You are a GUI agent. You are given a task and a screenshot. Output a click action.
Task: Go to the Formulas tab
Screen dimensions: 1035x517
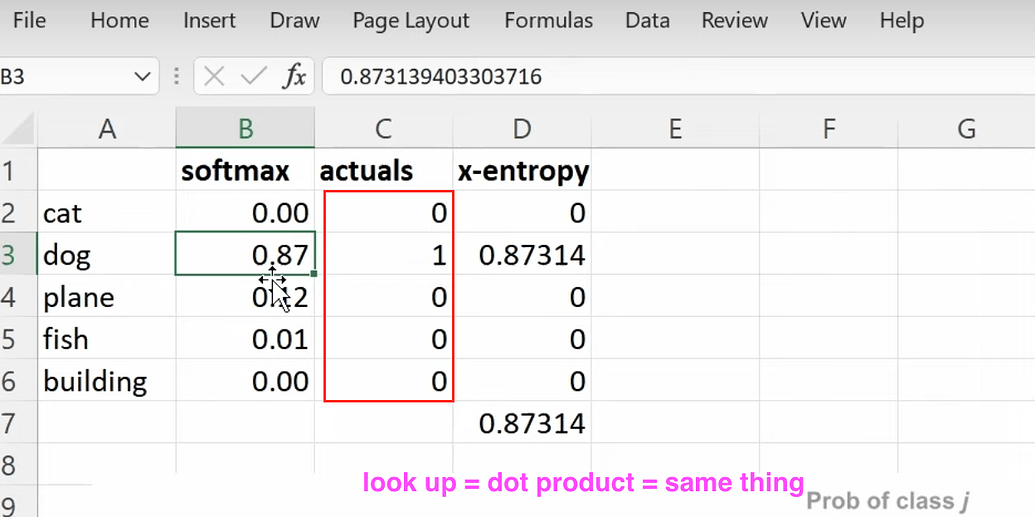pos(548,20)
